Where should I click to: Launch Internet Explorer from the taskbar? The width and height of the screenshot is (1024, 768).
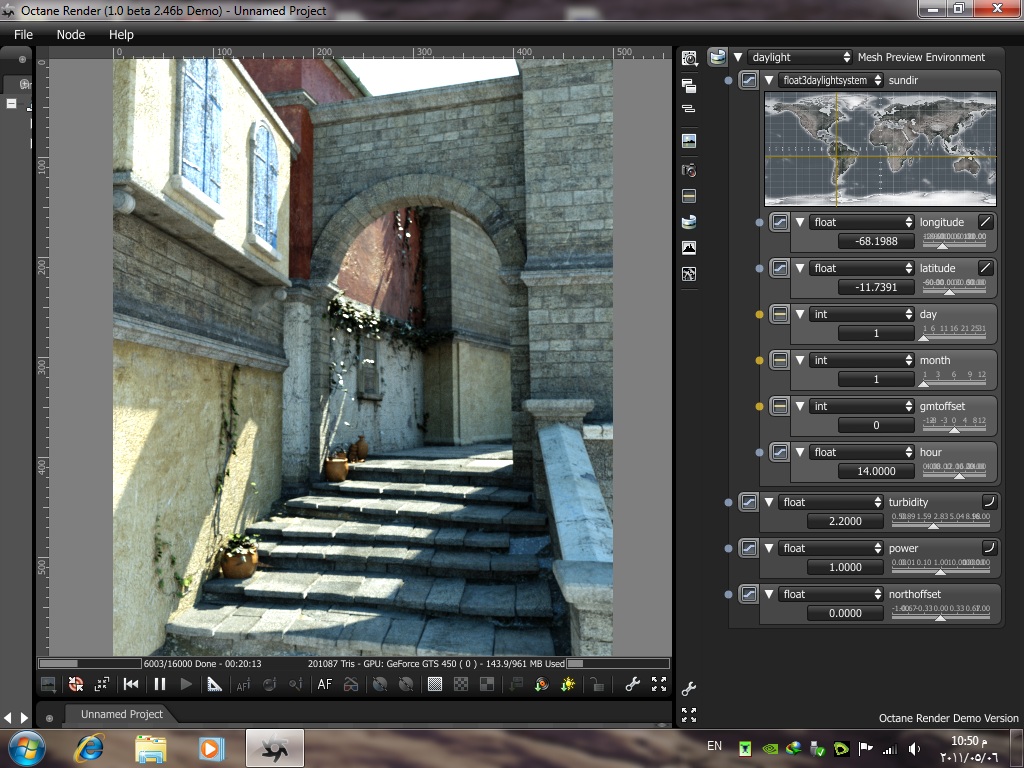(89, 748)
